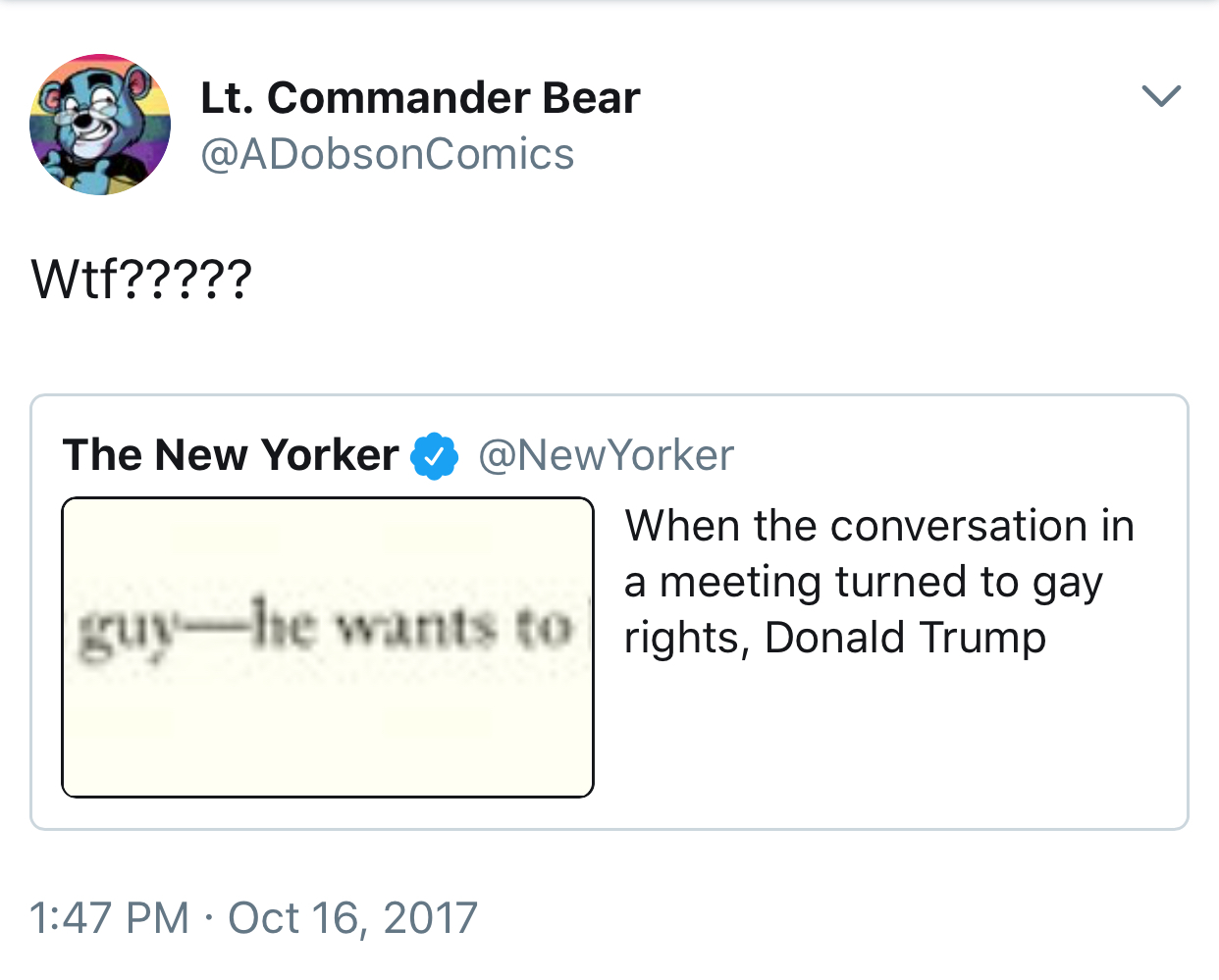This screenshot has width=1219, height=980.
Task: Click 'a meeting turned to gay' line
Action: [864, 583]
